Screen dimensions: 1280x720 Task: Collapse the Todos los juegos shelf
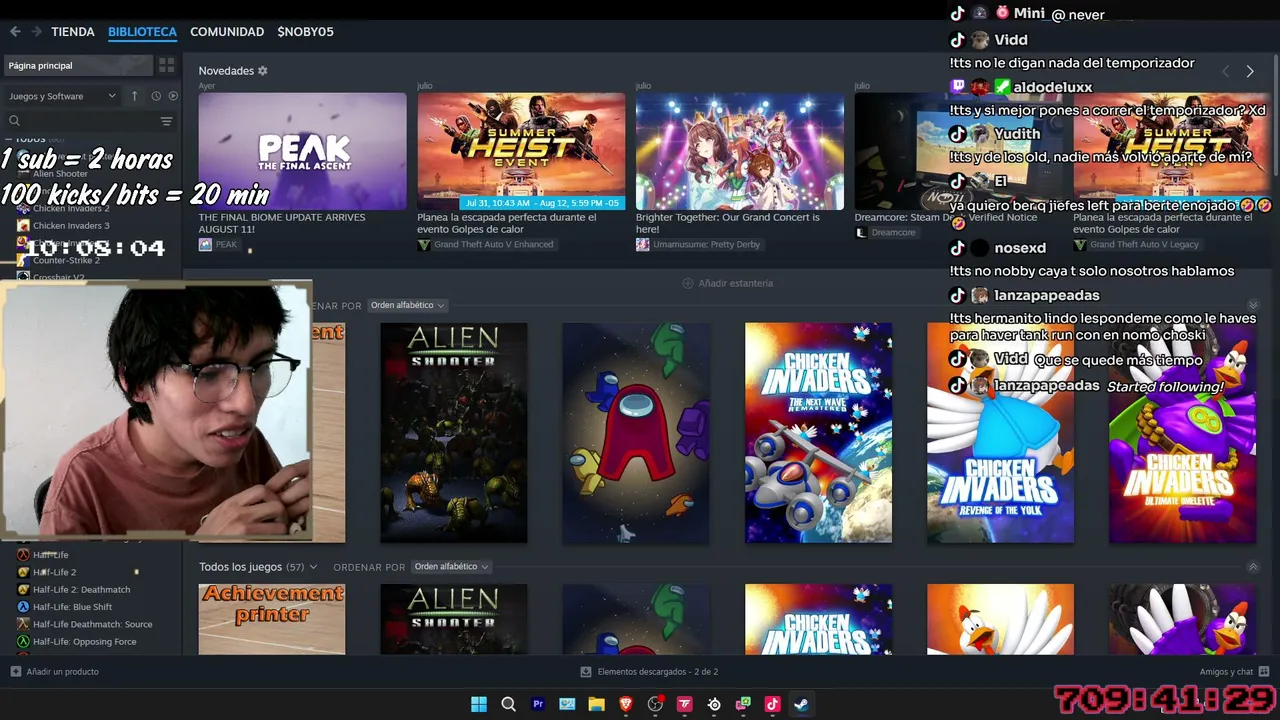(1253, 567)
